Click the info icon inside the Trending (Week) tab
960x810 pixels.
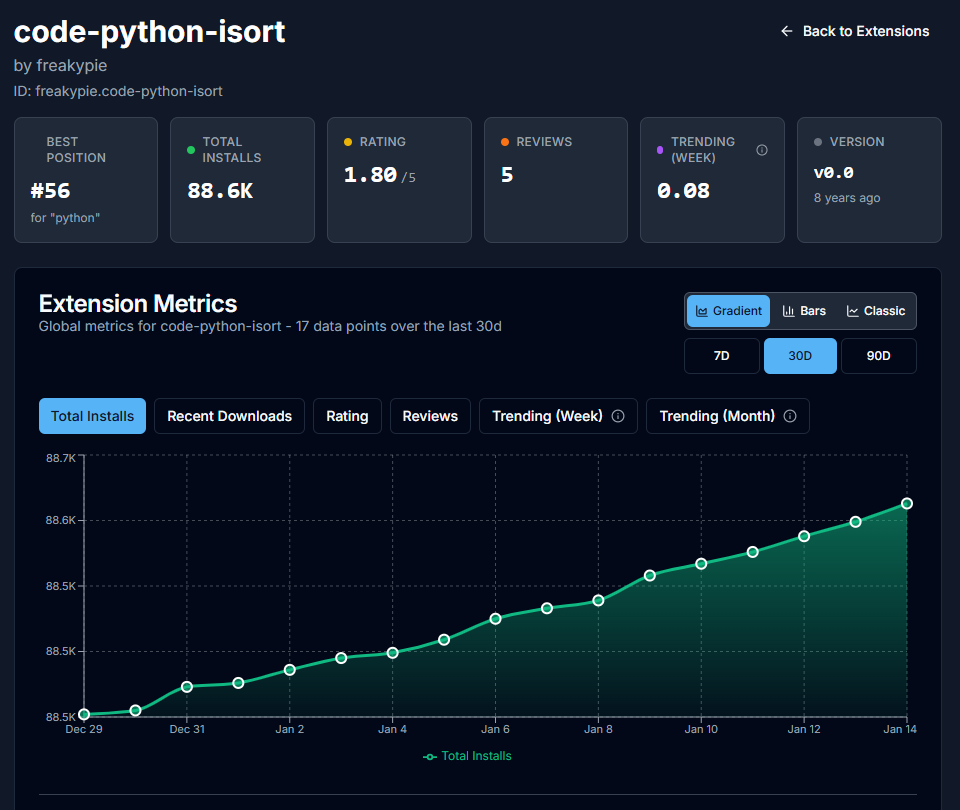tap(617, 416)
